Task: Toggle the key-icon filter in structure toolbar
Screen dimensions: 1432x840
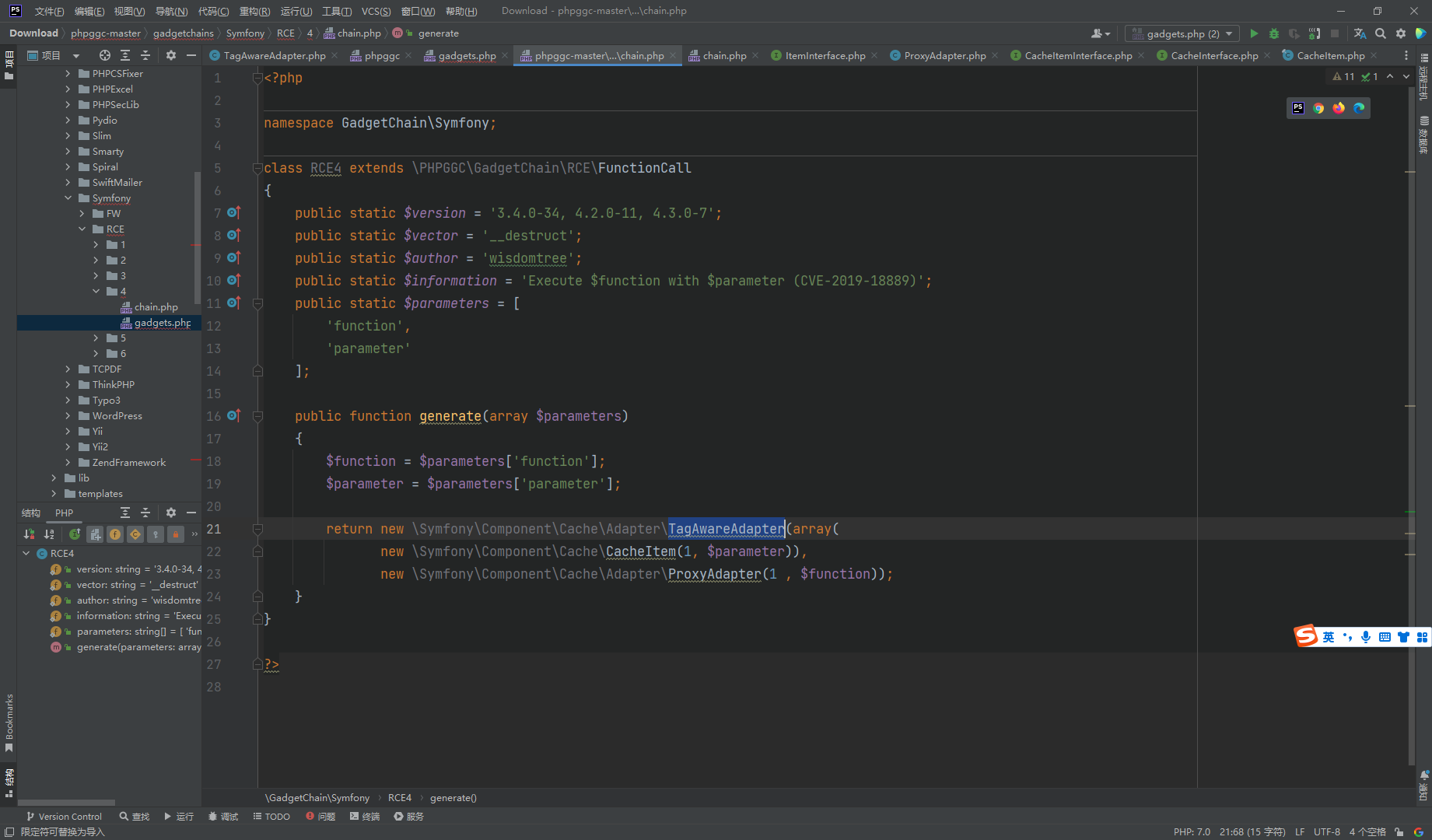Action: coord(156,534)
